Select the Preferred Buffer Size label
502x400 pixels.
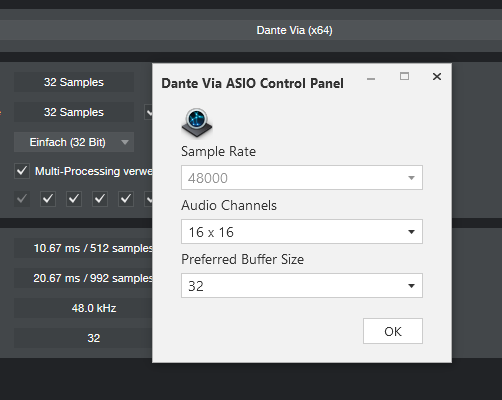(x=242, y=259)
